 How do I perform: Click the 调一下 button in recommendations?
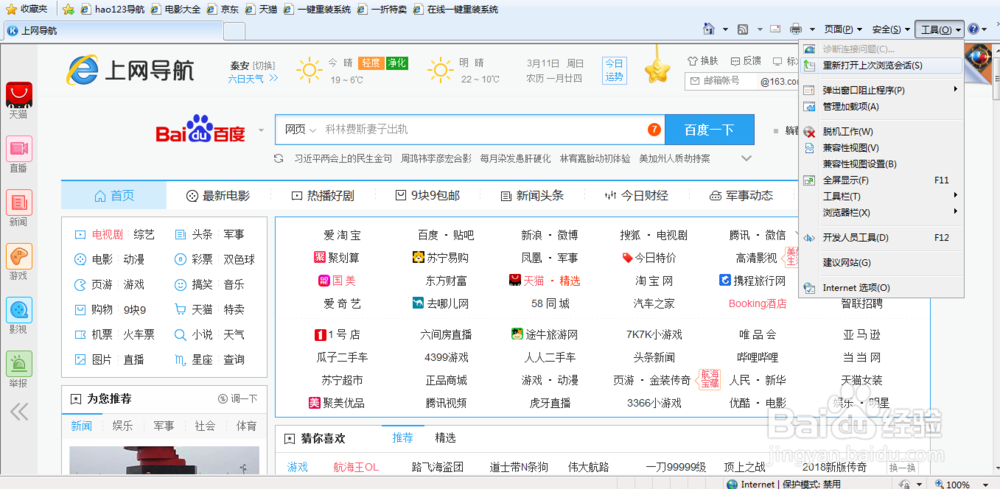[x=238, y=398]
